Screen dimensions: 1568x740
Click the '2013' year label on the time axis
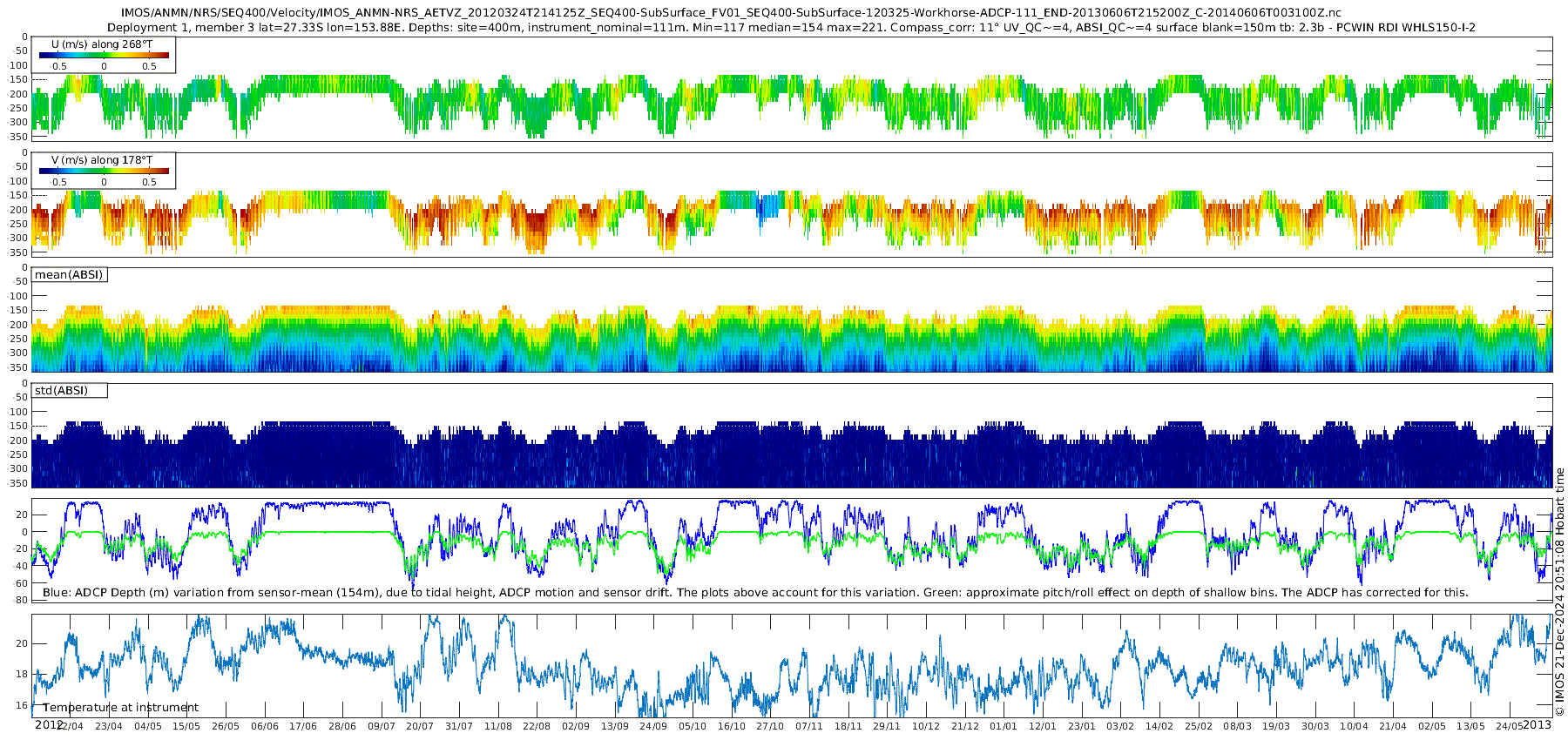click(1537, 724)
